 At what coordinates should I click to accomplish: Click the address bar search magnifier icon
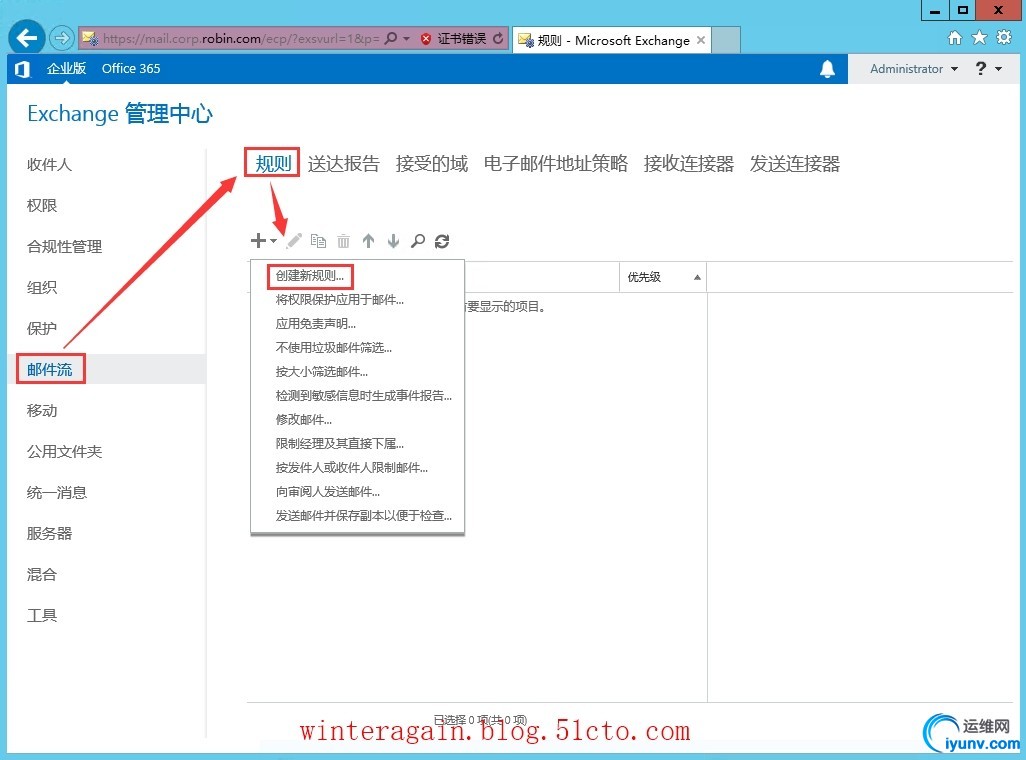point(391,39)
